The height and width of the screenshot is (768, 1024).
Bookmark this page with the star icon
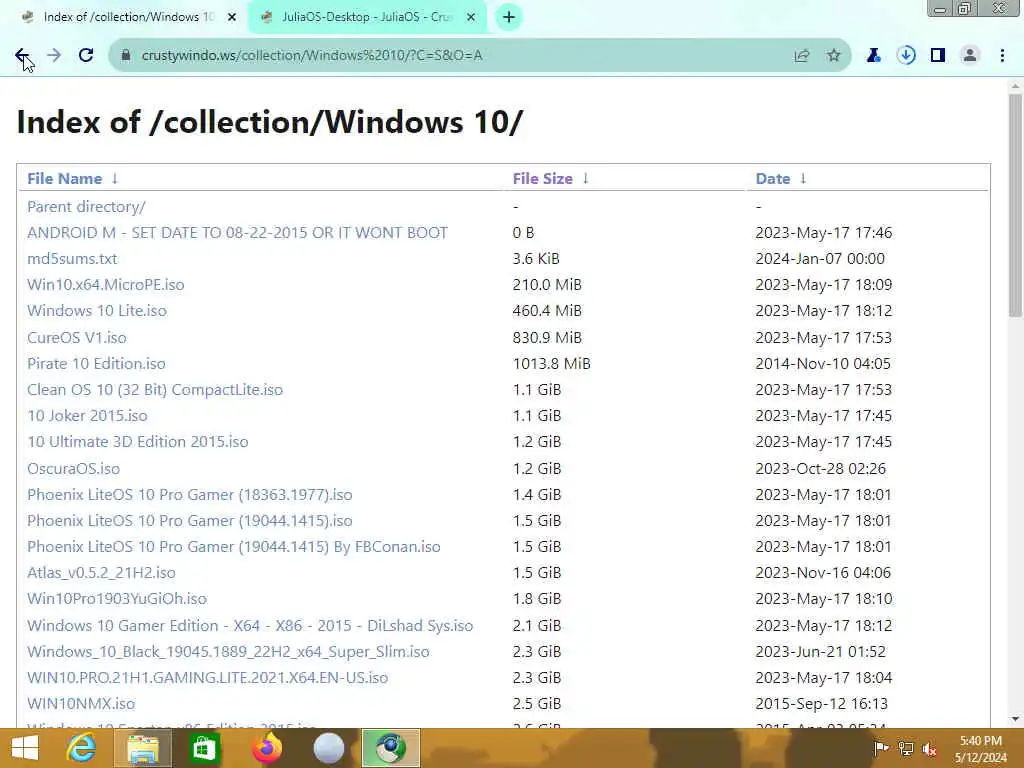point(834,56)
